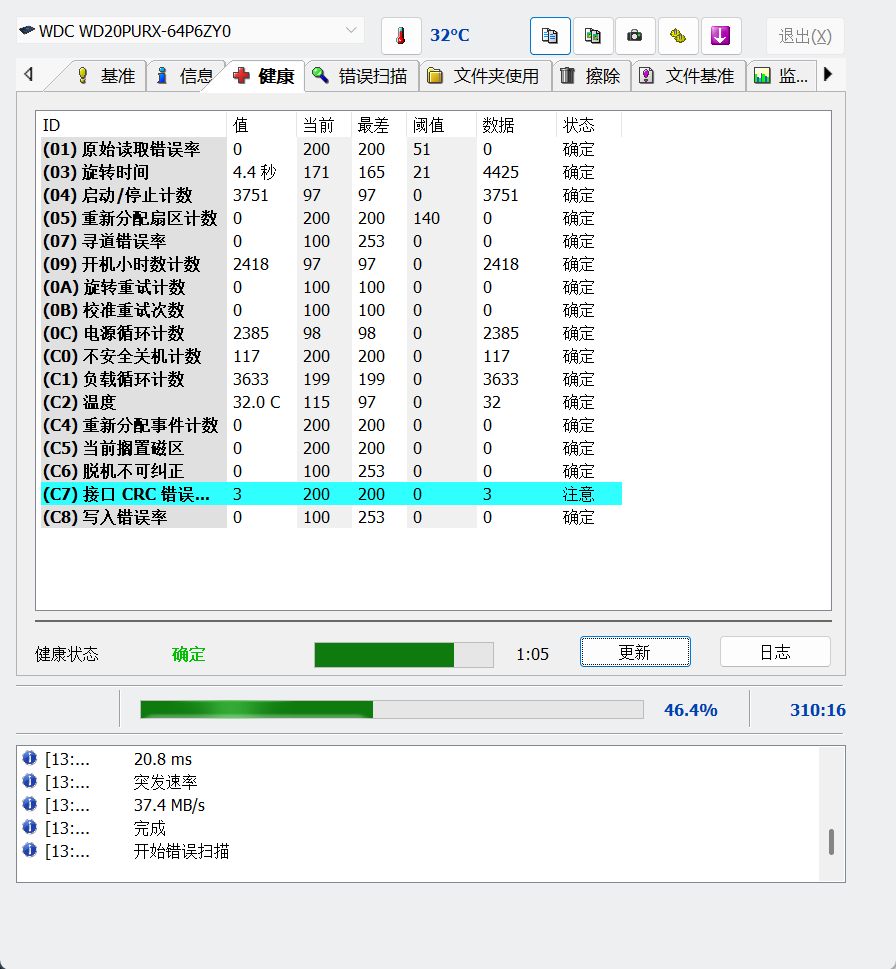Click the camera save screenshot icon
The image size is (896, 969).
point(635,36)
